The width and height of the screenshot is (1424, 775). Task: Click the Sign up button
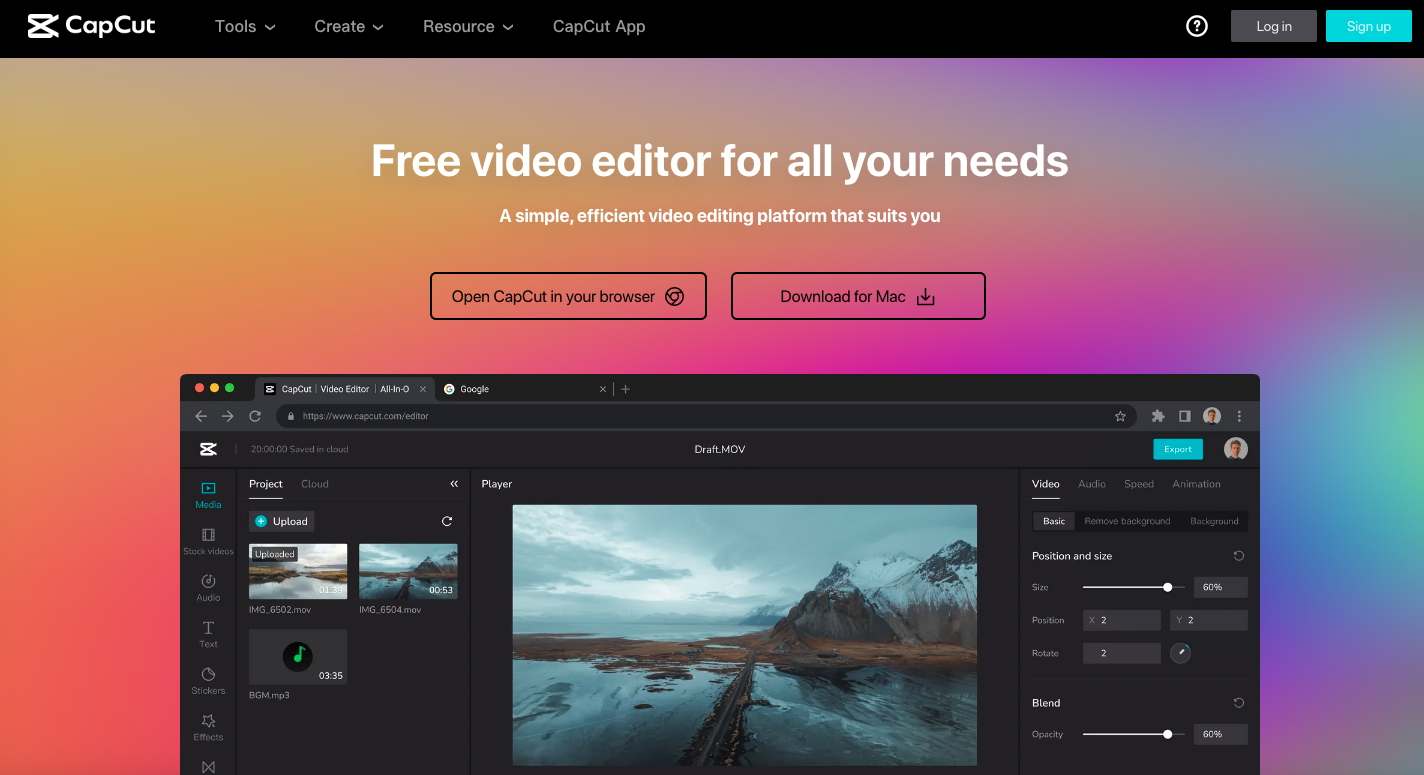pyautogui.click(x=1369, y=26)
